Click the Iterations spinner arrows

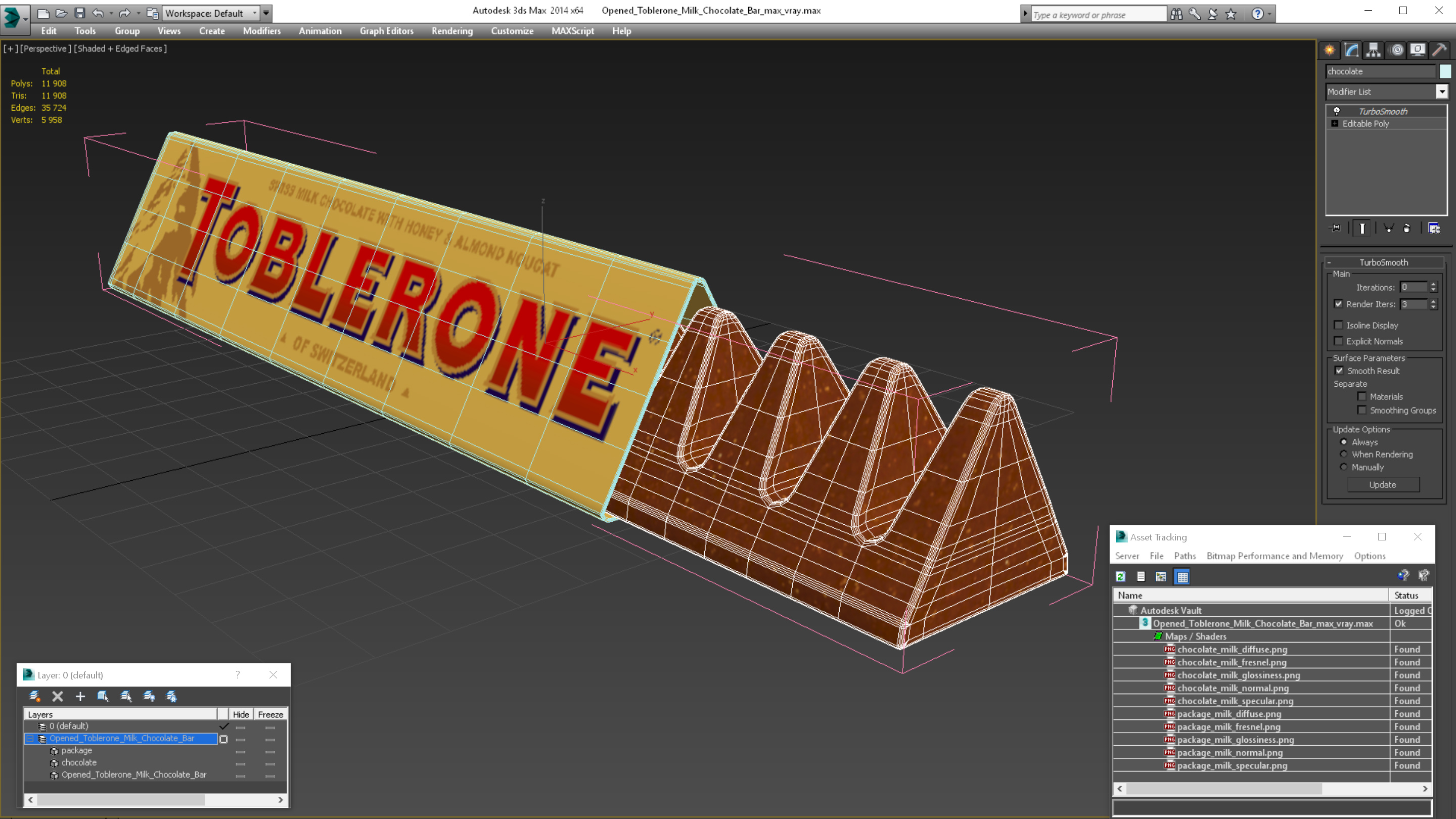1433,287
